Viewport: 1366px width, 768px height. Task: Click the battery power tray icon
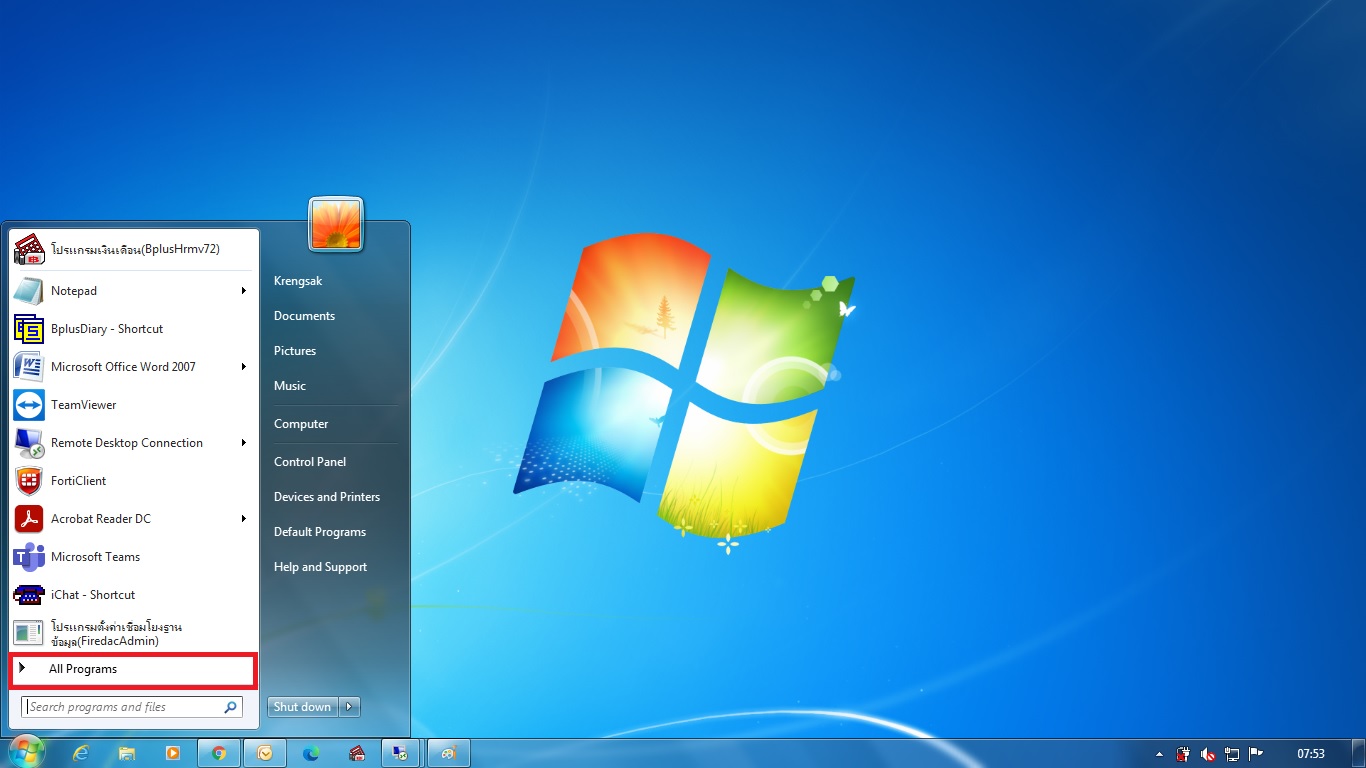point(1184,754)
